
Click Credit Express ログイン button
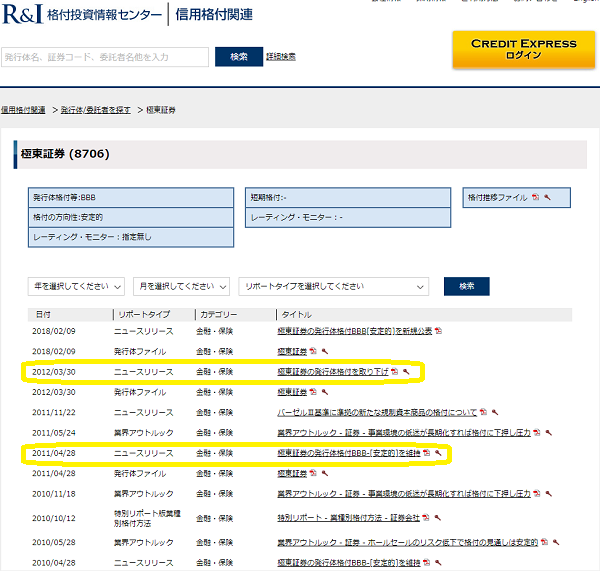(523, 49)
